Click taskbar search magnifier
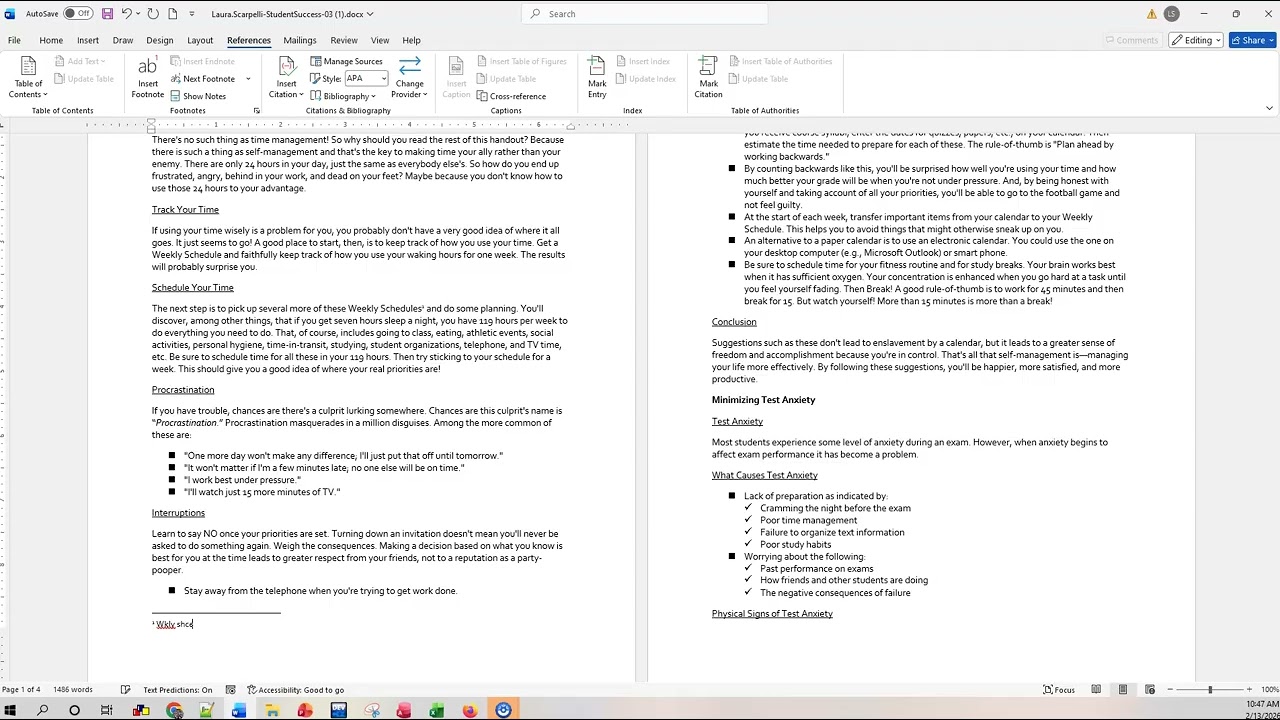The image size is (1280, 720). pos(42,711)
